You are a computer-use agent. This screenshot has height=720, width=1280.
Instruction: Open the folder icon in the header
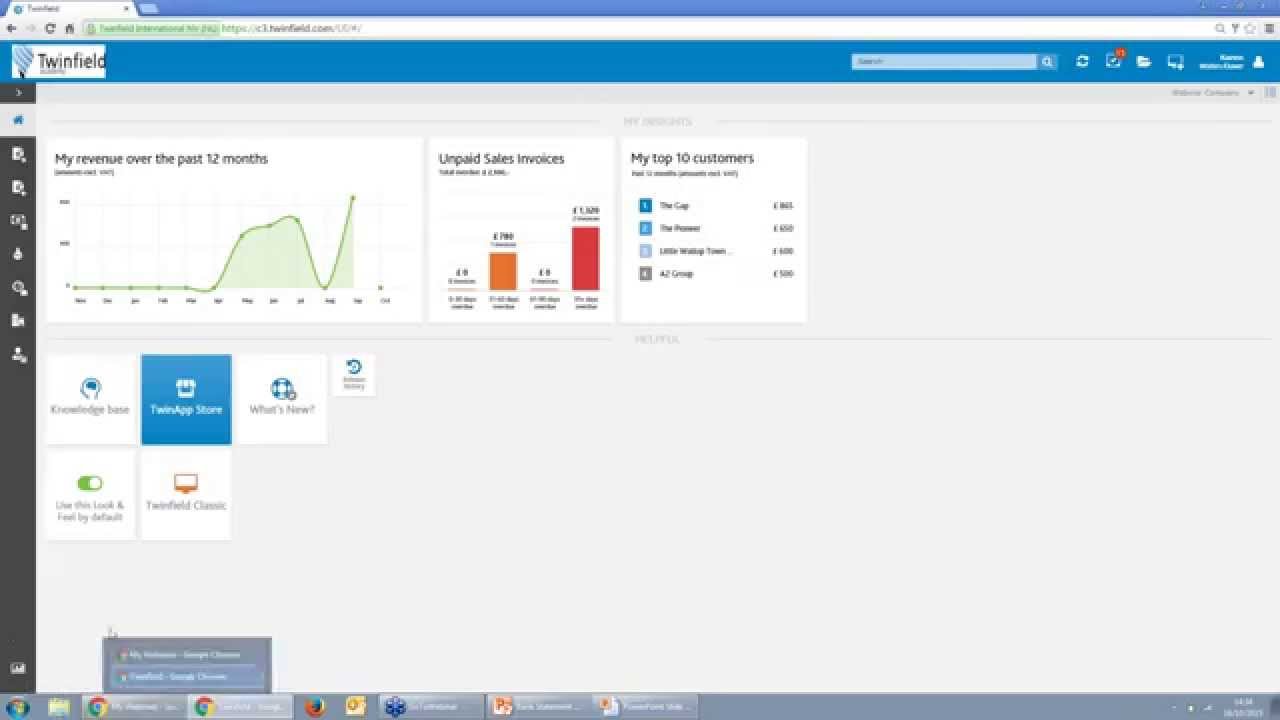click(1144, 62)
